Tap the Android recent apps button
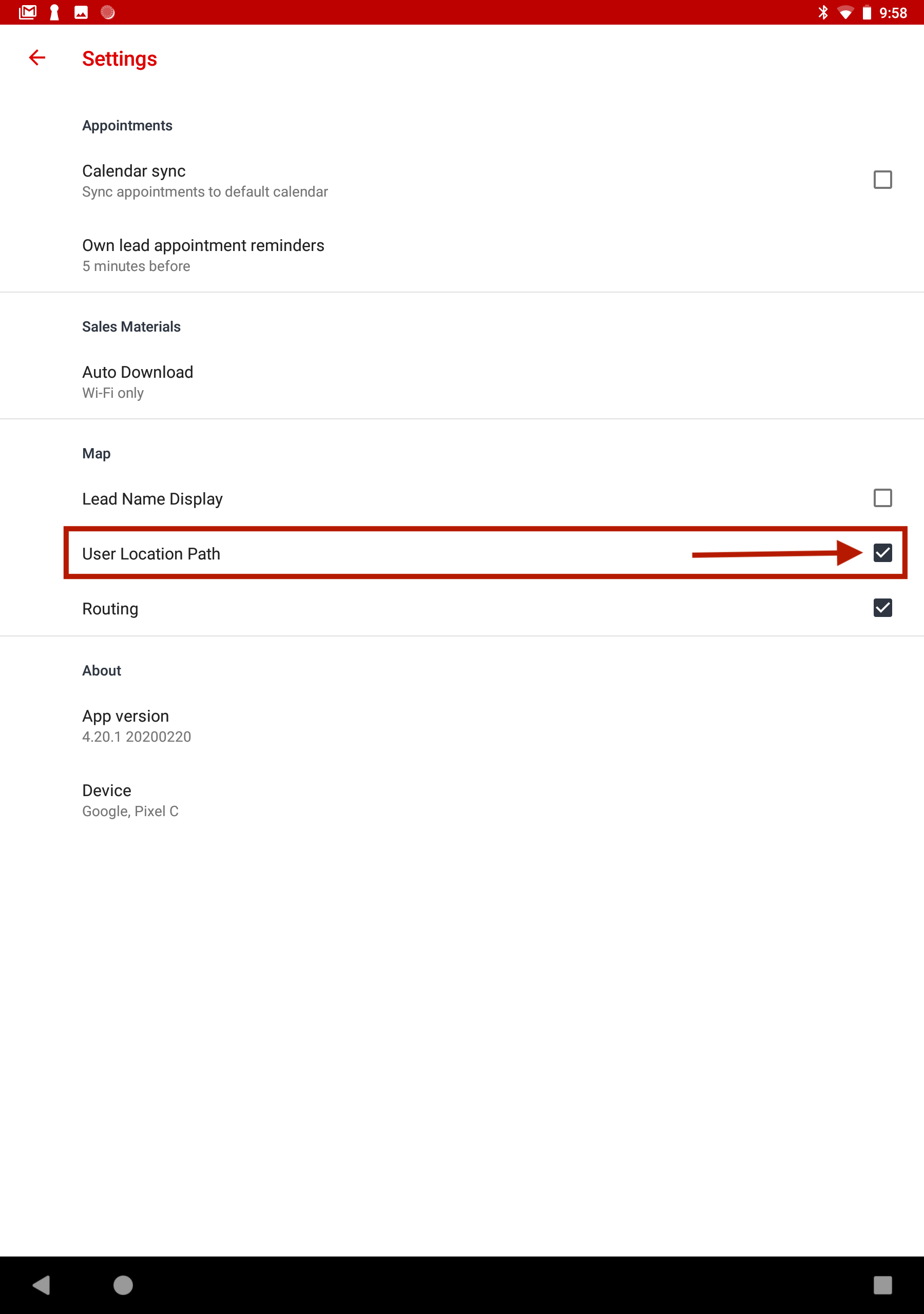This screenshot has width=924, height=1314. (883, 1285)
